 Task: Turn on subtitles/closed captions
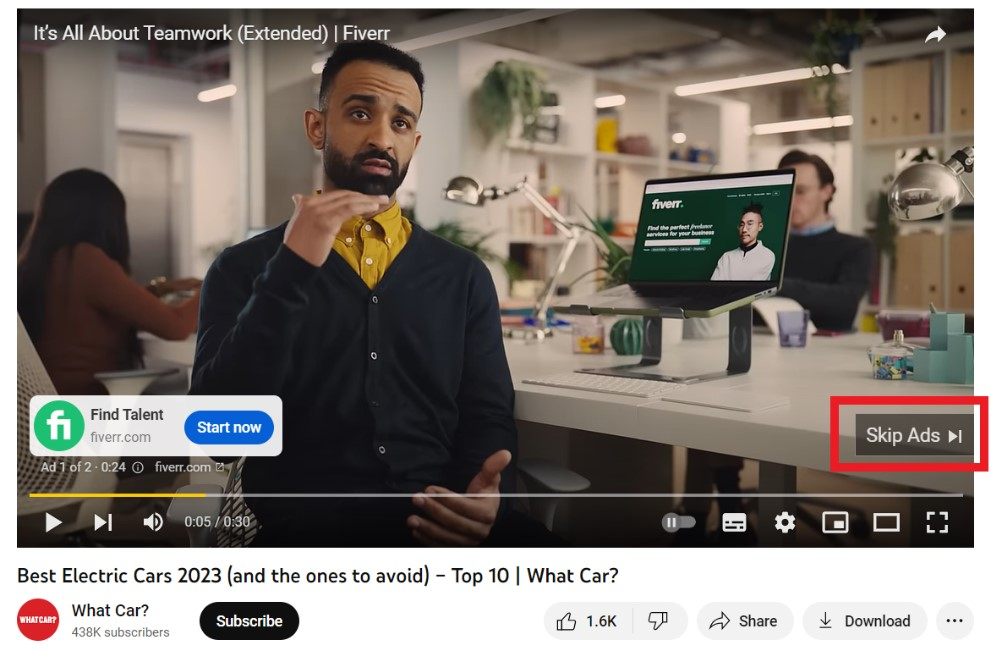click(734, 523)
